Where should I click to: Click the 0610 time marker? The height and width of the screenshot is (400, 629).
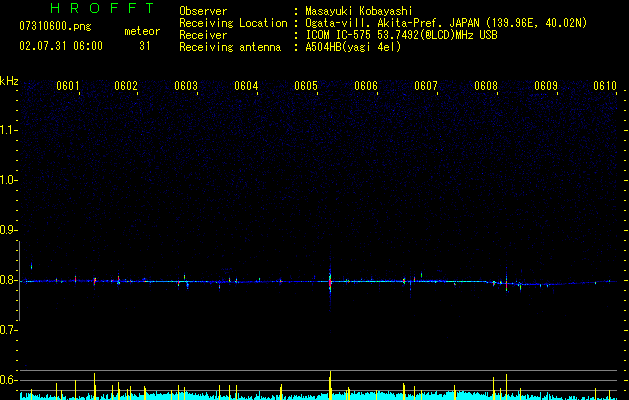pyautogui.click(x=605, y=86)
